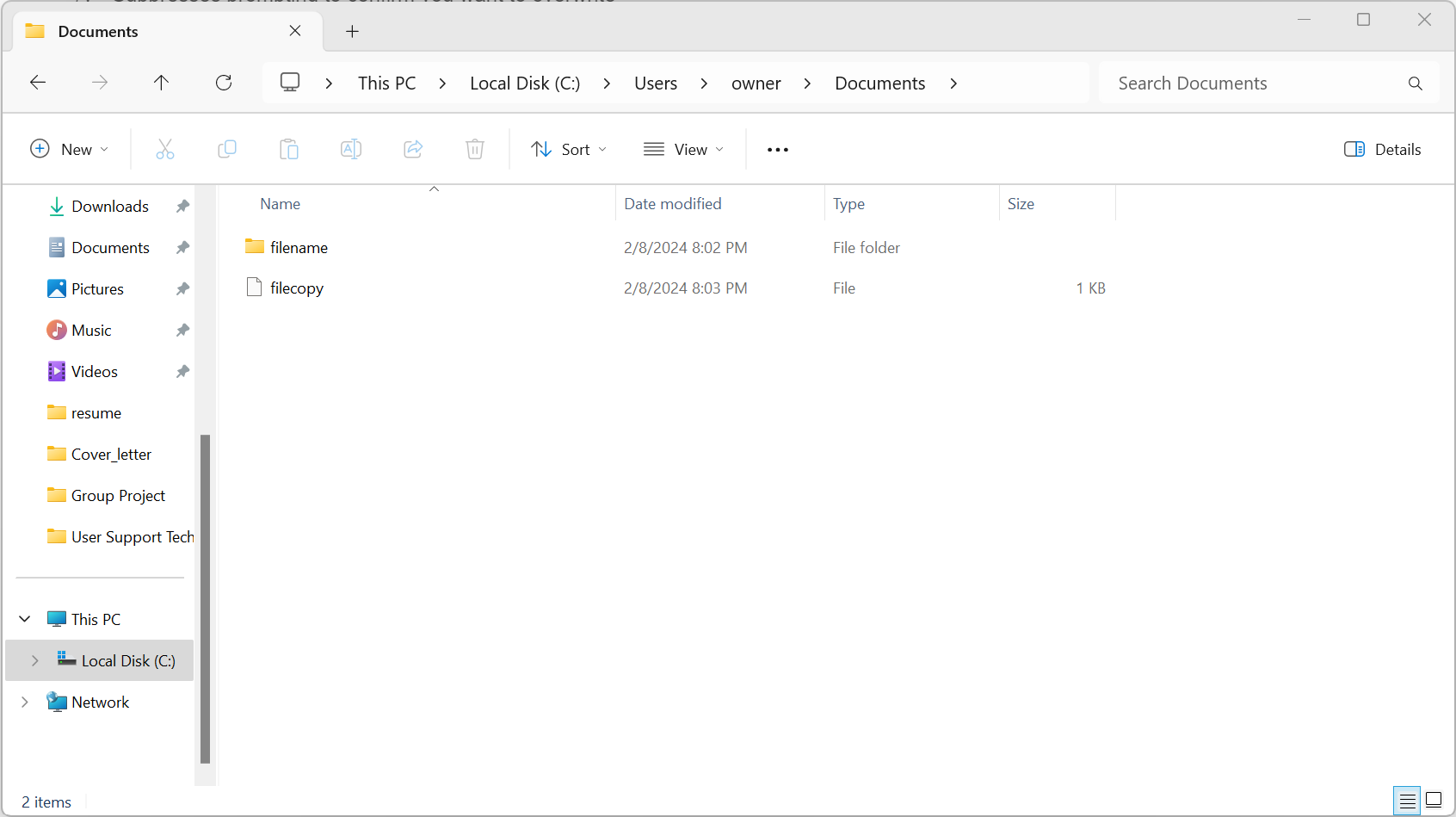The image size is (1456, 817).
Task: Click the Share icon in toolbar
Action: [413, 149]
